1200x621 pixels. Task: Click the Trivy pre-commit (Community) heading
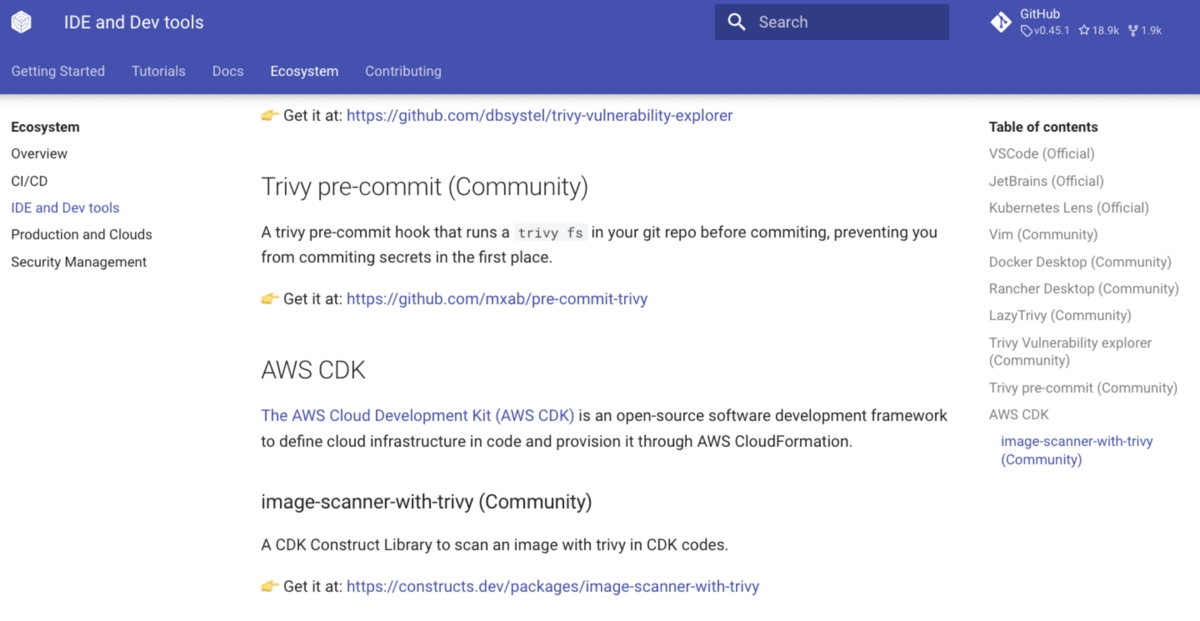[x=425, y=187]
